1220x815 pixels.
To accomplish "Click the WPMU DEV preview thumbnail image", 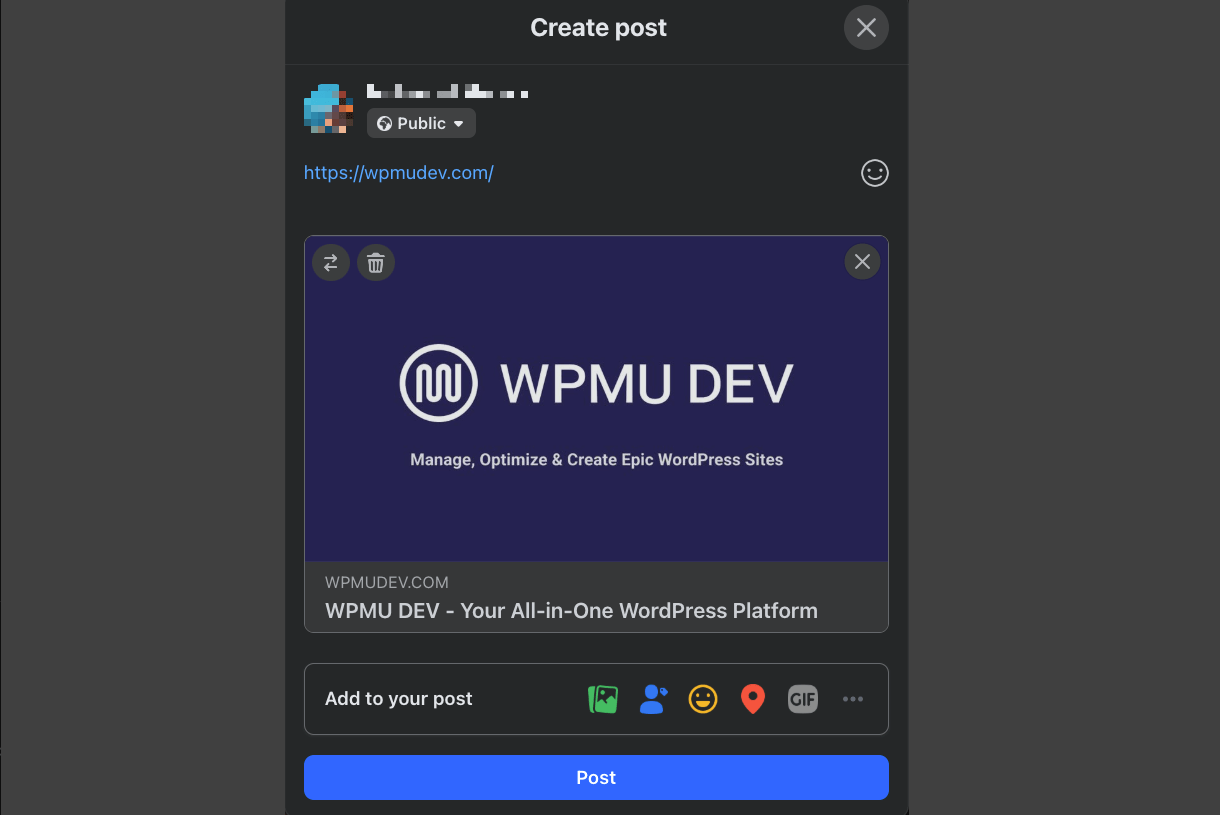I will pyautogui.click(x=596, y=398).
